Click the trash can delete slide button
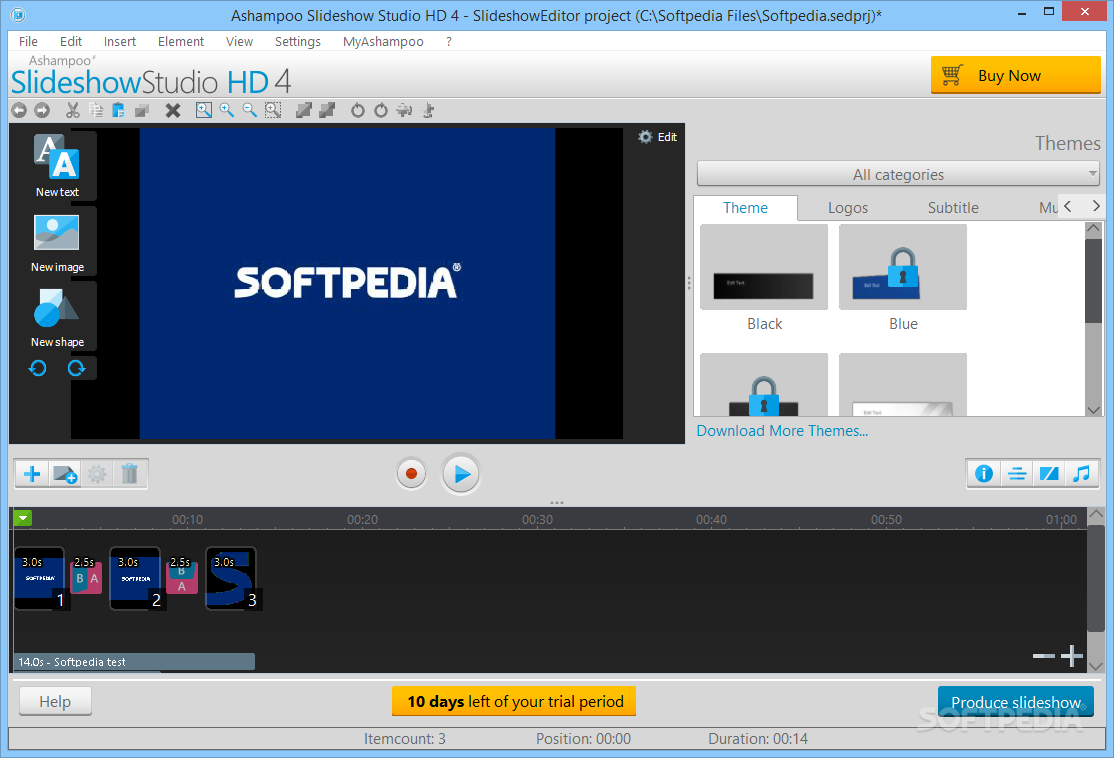 tap(129, 474)
